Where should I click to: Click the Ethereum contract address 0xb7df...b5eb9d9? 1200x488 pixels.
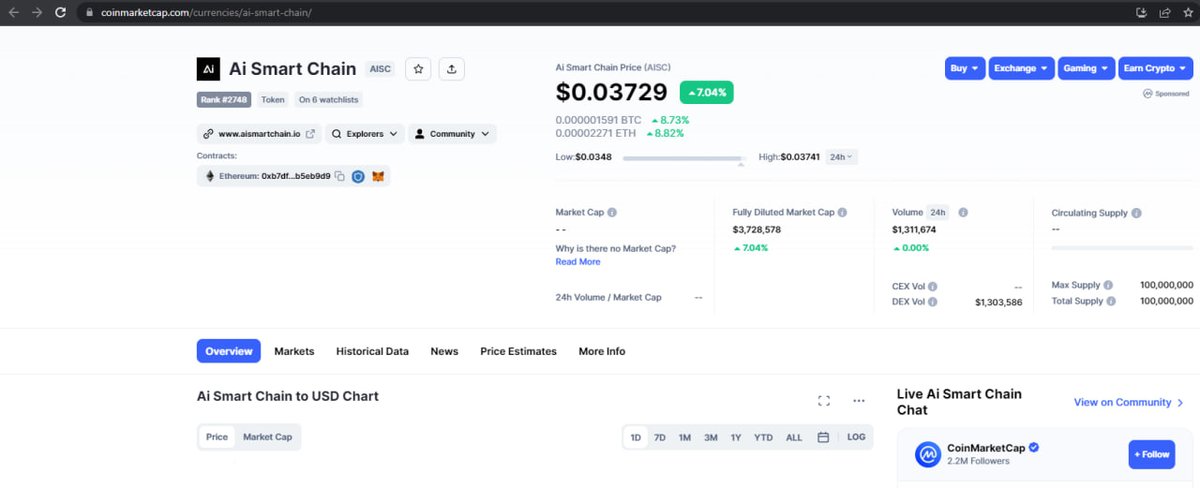295,176
